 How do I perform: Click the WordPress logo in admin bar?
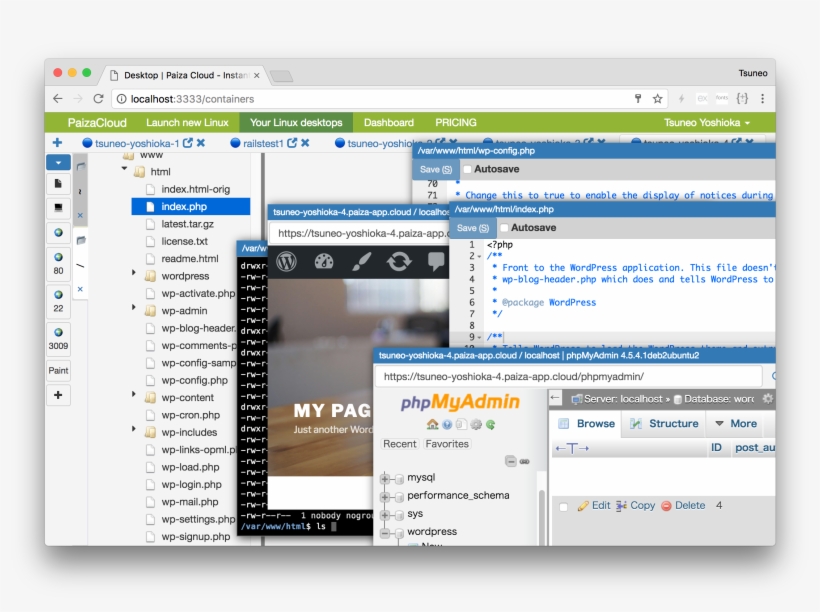287,262
